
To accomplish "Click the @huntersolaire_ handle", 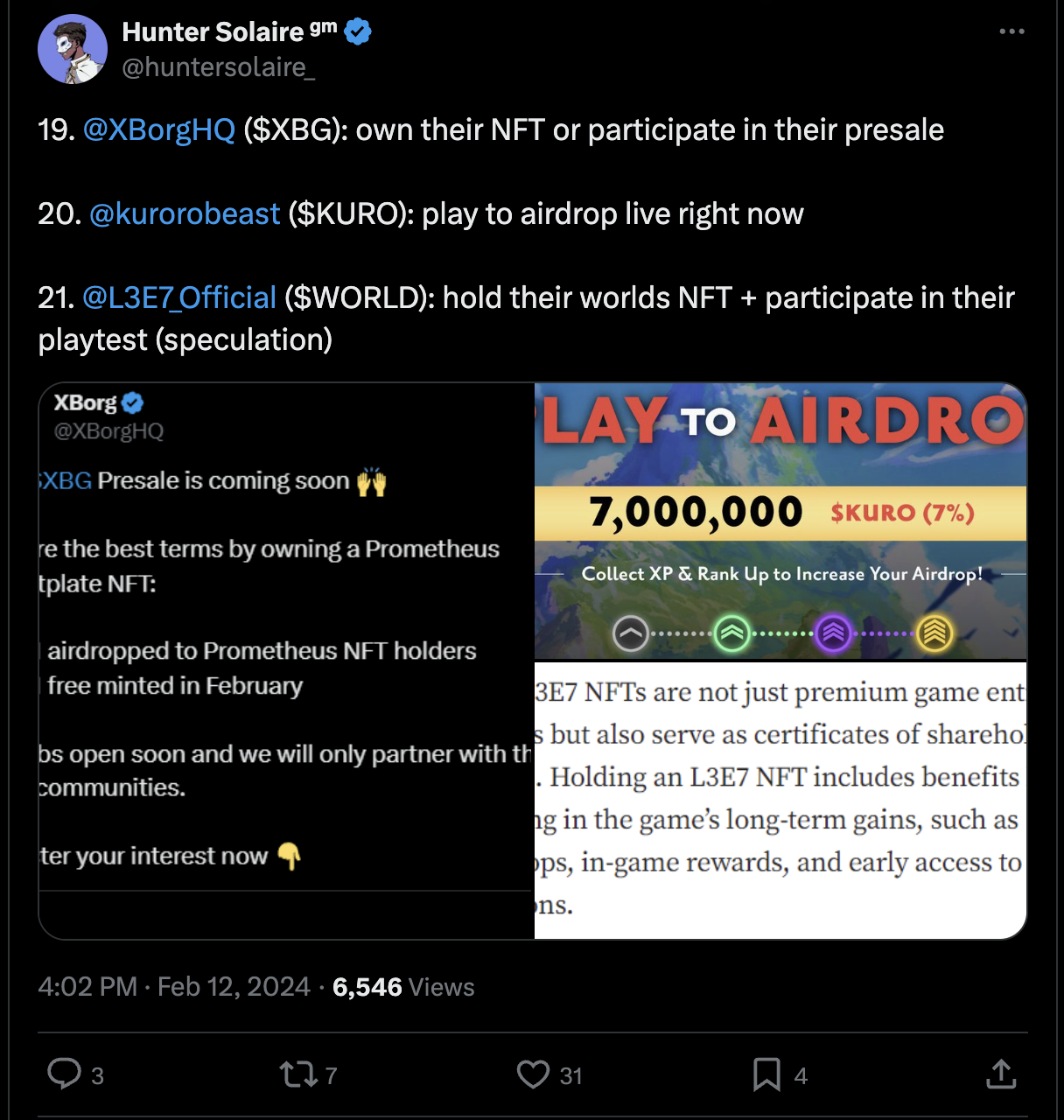I will click(x=218, y=67).
